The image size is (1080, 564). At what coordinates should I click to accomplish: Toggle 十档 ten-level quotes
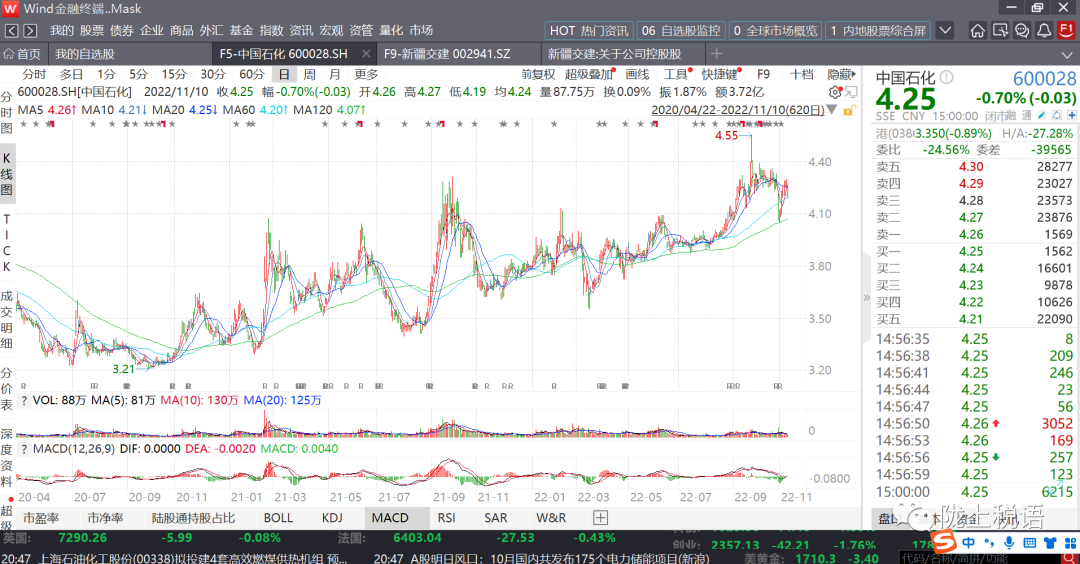pyautogui.click(x=802, y=74)
